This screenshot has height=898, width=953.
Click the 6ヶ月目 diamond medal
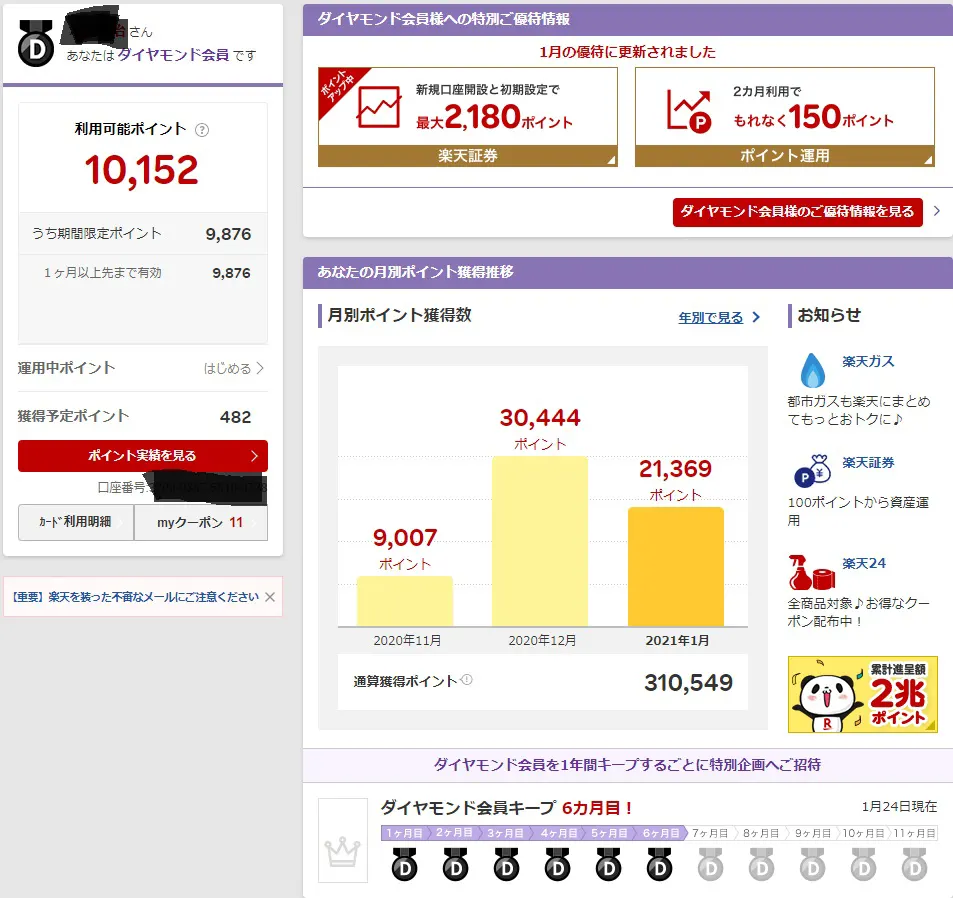click(x=659, y=864)
